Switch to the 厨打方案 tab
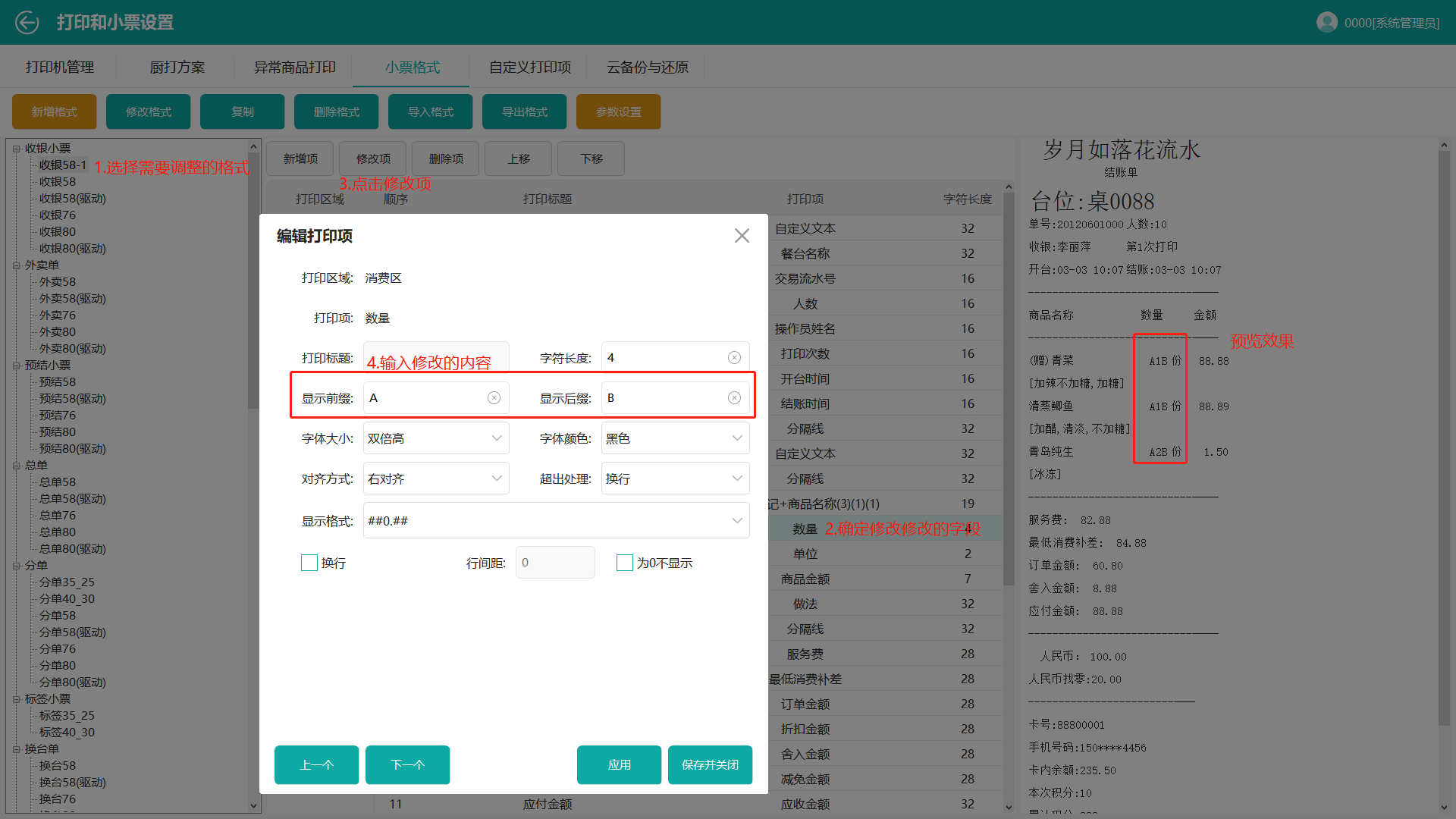 [x=177, y=67]
